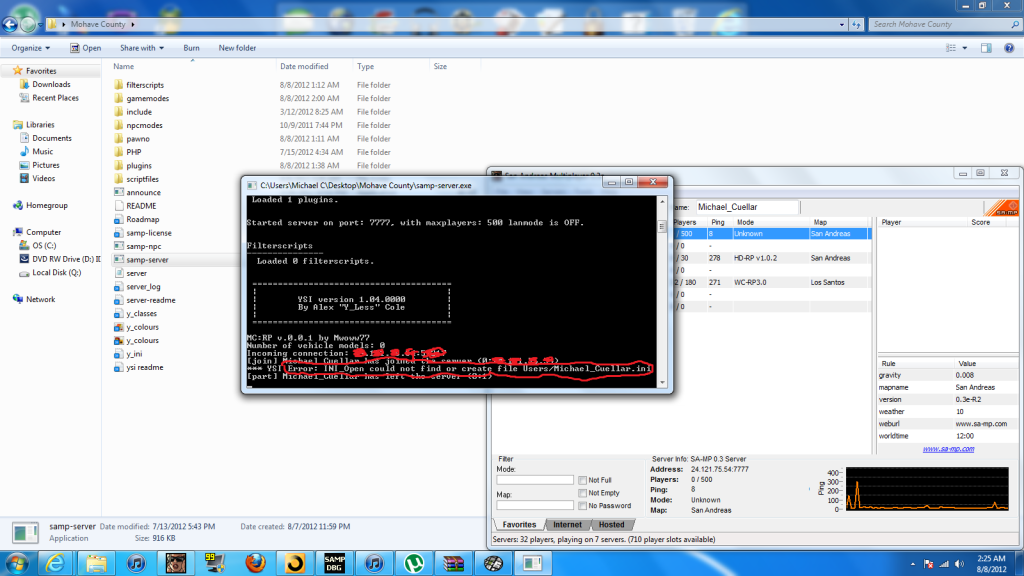Click console window scrollbar up arrow
1024x576 pixels.
pos(662,201)
